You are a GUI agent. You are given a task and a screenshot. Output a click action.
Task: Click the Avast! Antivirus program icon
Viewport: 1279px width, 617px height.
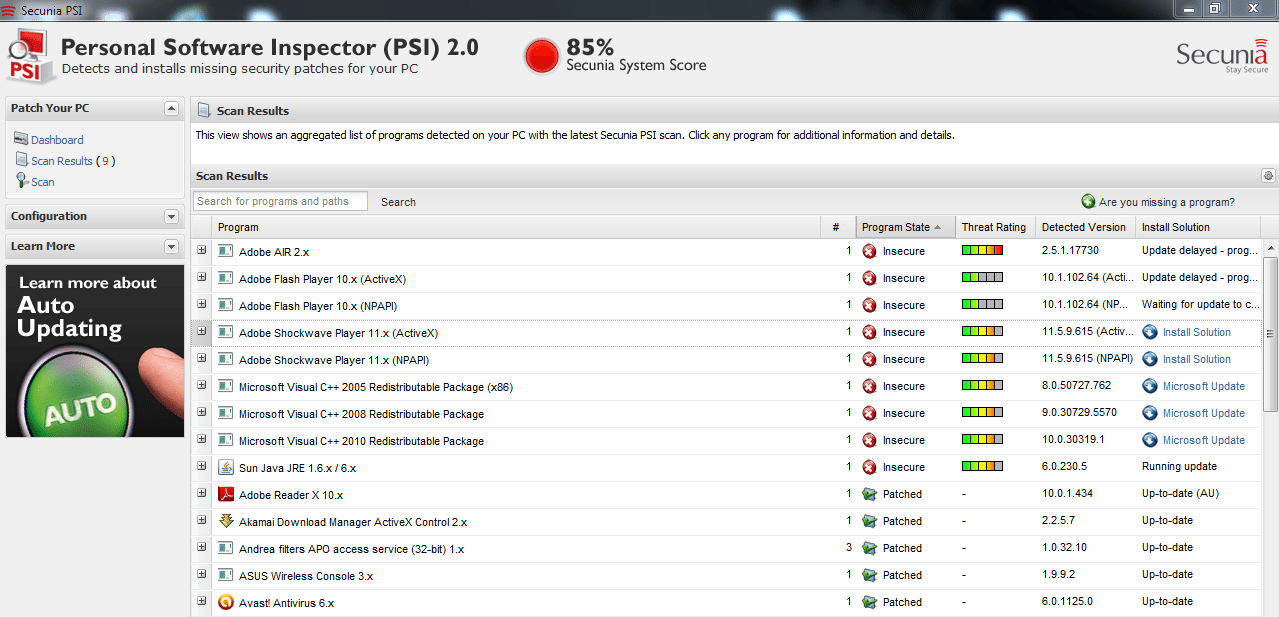click(226, 602)
